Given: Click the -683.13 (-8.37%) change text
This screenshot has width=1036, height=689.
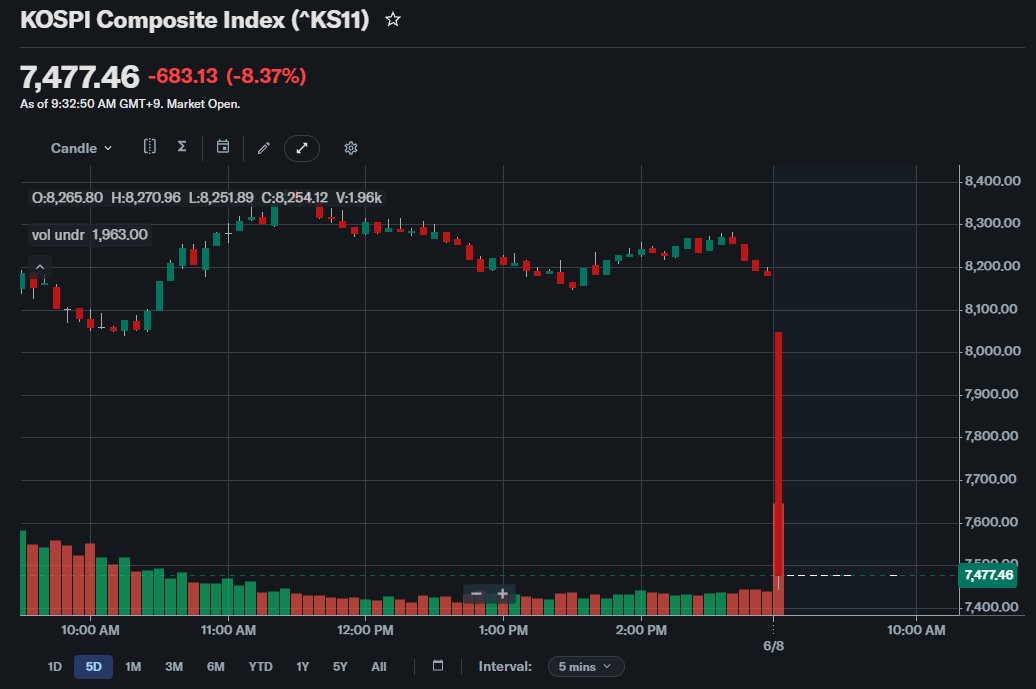Looking at the screenshot, I should point(227,76).
